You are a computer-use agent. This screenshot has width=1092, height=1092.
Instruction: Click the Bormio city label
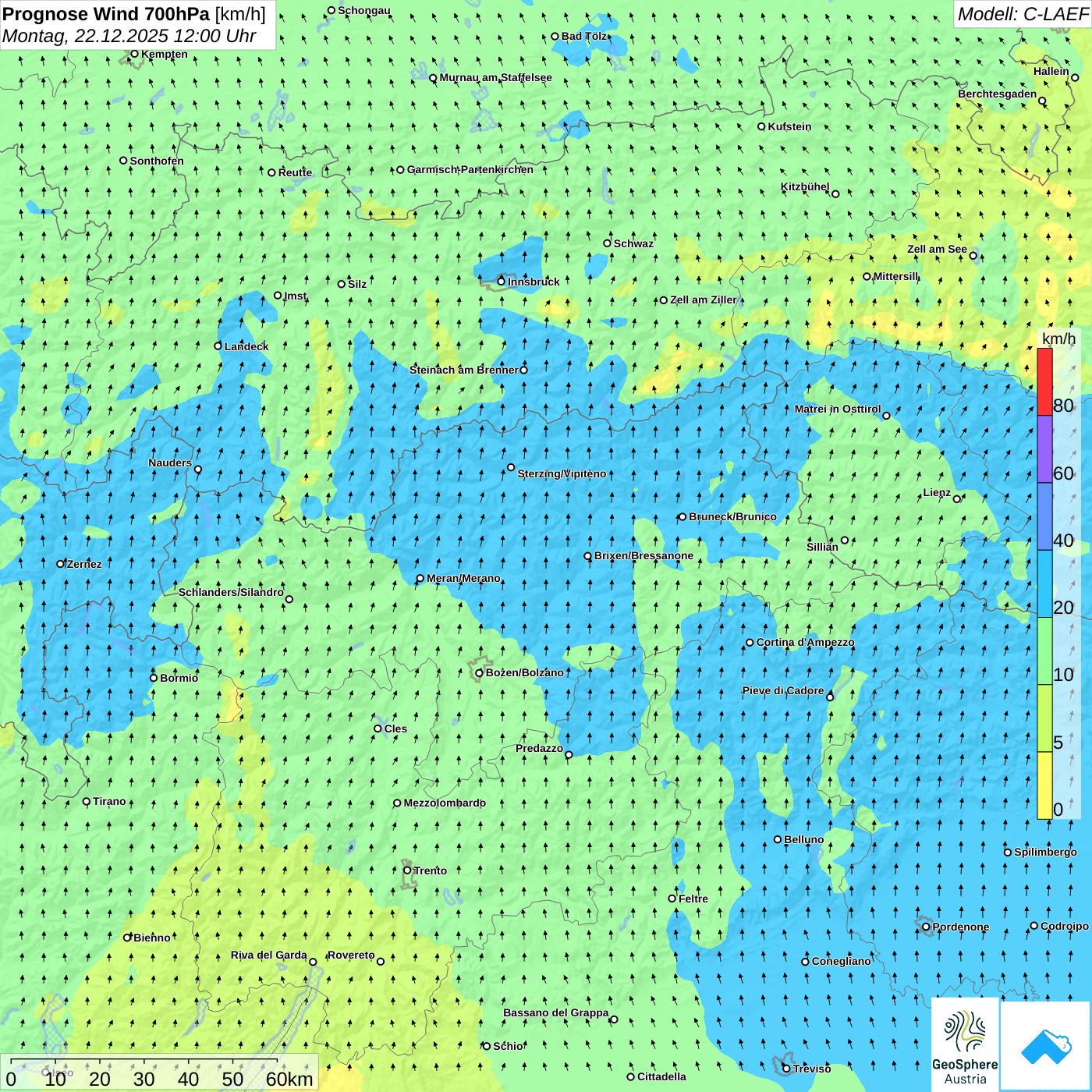point(179,678)
